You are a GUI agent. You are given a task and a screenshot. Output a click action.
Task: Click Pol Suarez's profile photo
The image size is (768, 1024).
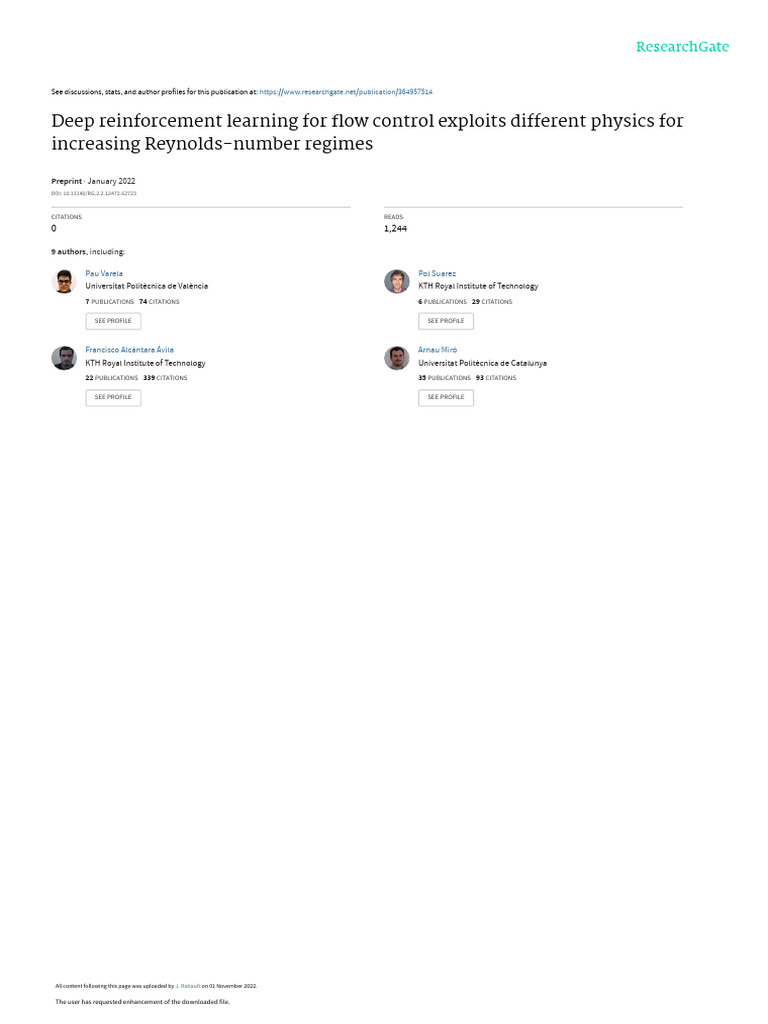pyautogui.click(x=397, y=282)
